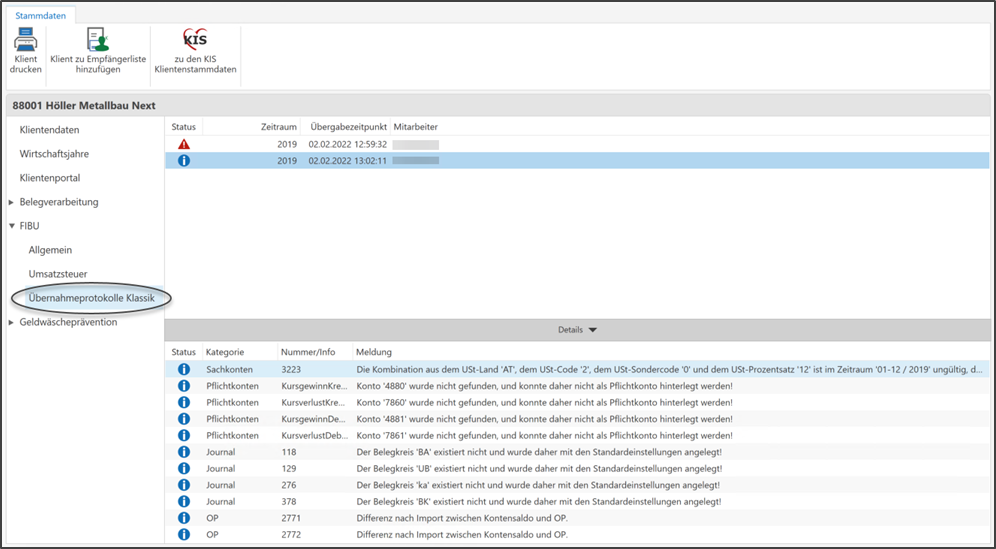Click red warning icon in first protocol row

click(x=183, y=144)
